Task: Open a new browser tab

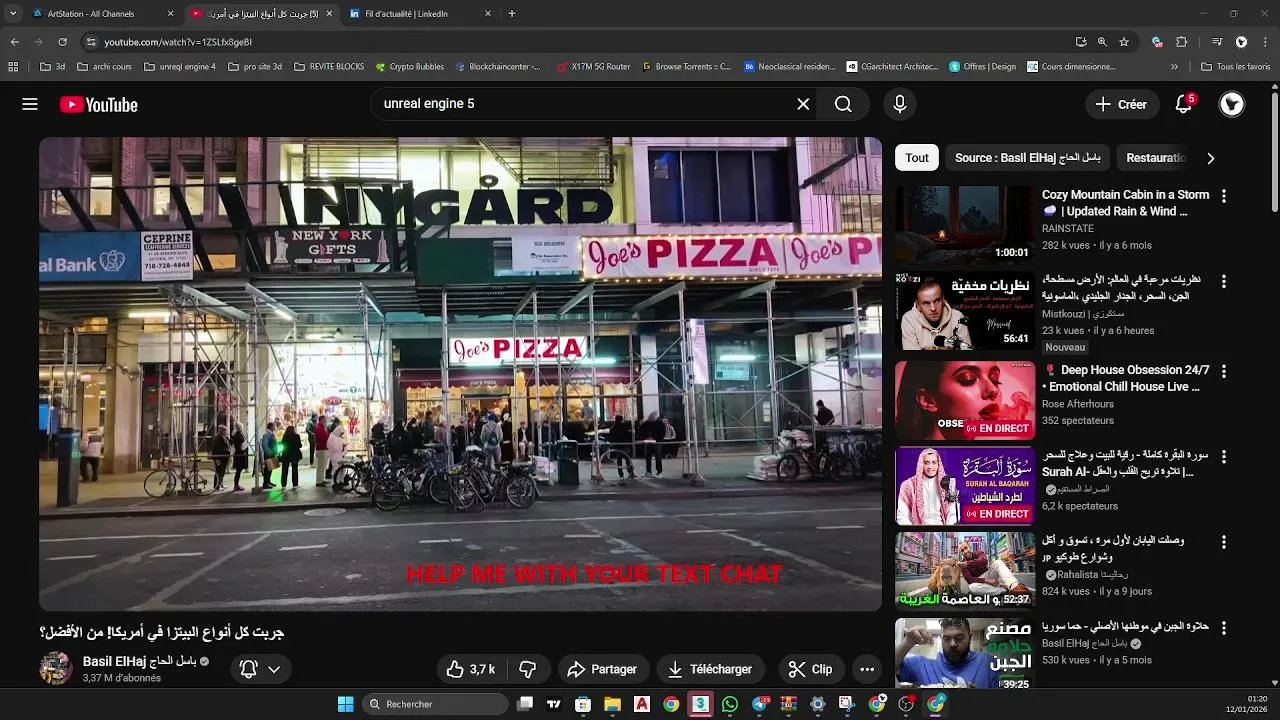Action: tap(512, 14)
